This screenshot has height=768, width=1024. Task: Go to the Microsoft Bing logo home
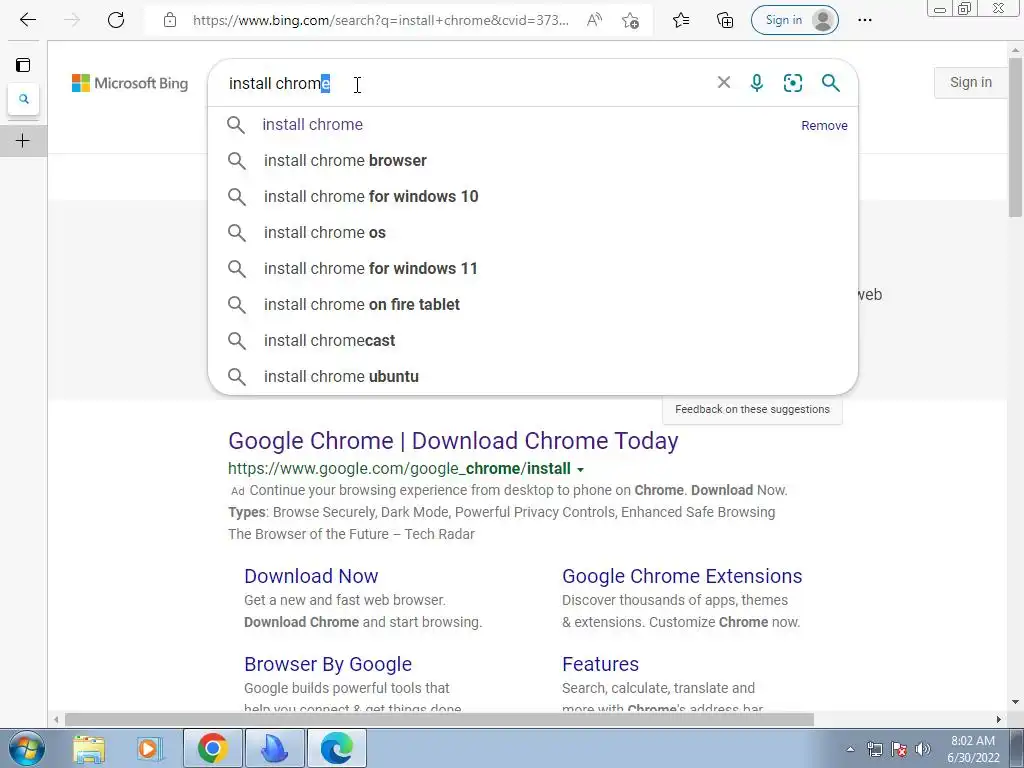pyautogui.click(x=130, y=83)
